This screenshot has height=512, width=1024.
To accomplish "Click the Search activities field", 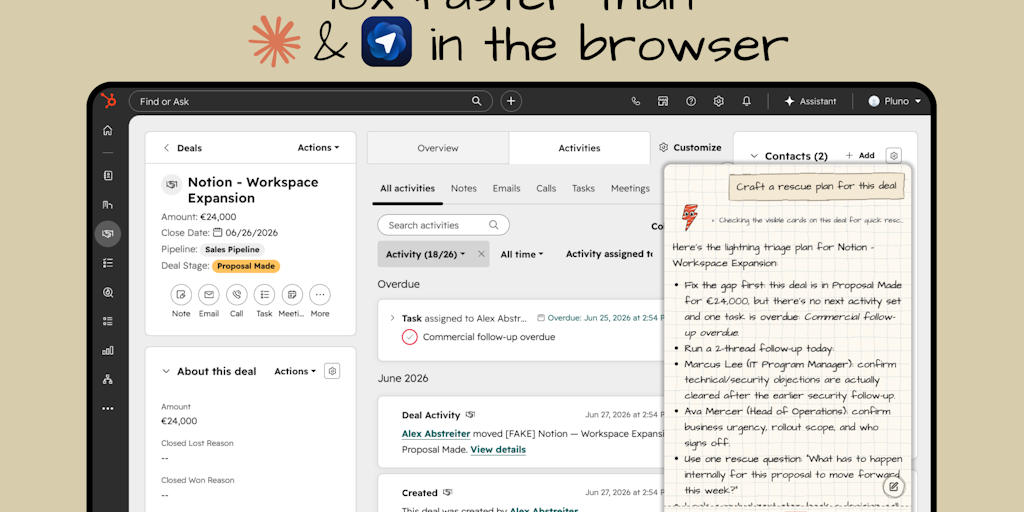I will pyautogui.click(x=443, y=225).
